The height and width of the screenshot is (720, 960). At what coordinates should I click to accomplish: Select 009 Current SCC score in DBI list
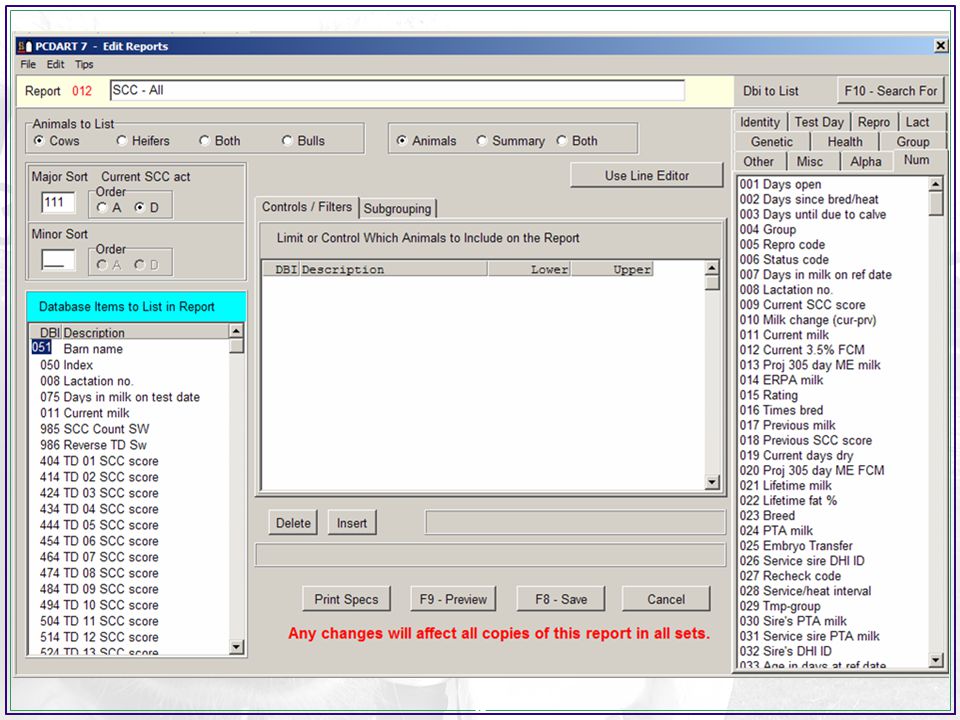833,304
